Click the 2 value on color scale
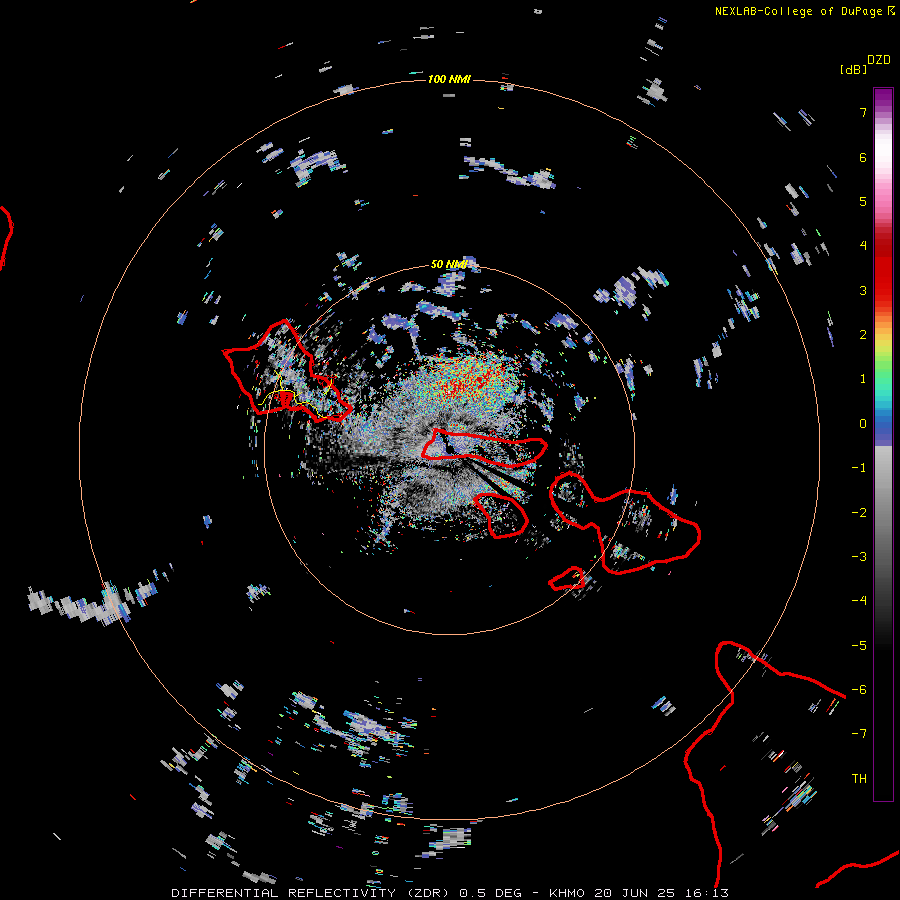Screen dimensions: 900x900 point(863,335)
